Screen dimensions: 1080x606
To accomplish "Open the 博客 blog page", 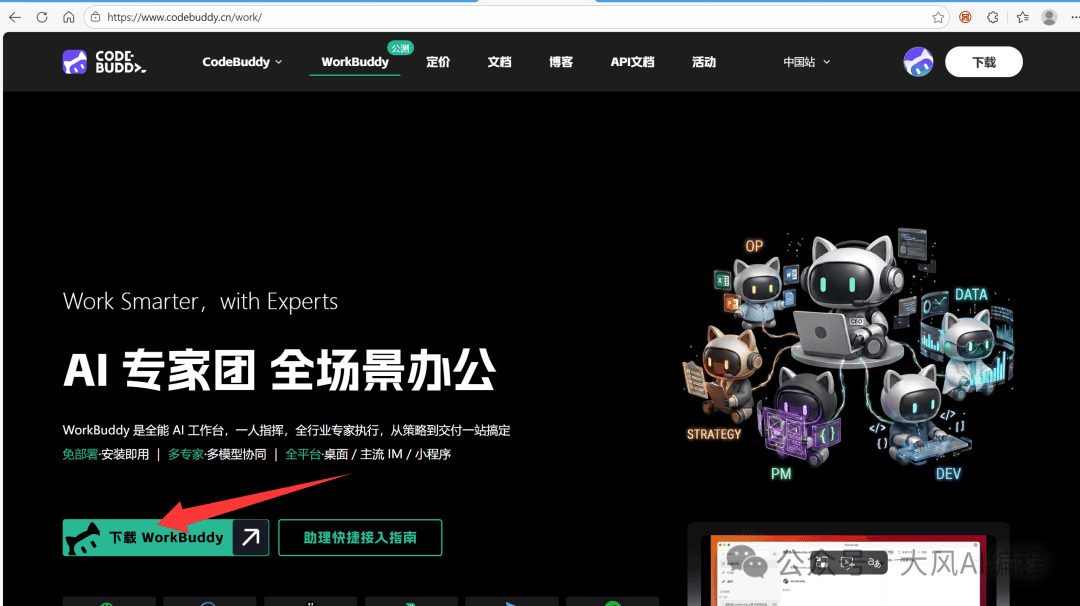I will pyautogui.click(x=561, y=62).
